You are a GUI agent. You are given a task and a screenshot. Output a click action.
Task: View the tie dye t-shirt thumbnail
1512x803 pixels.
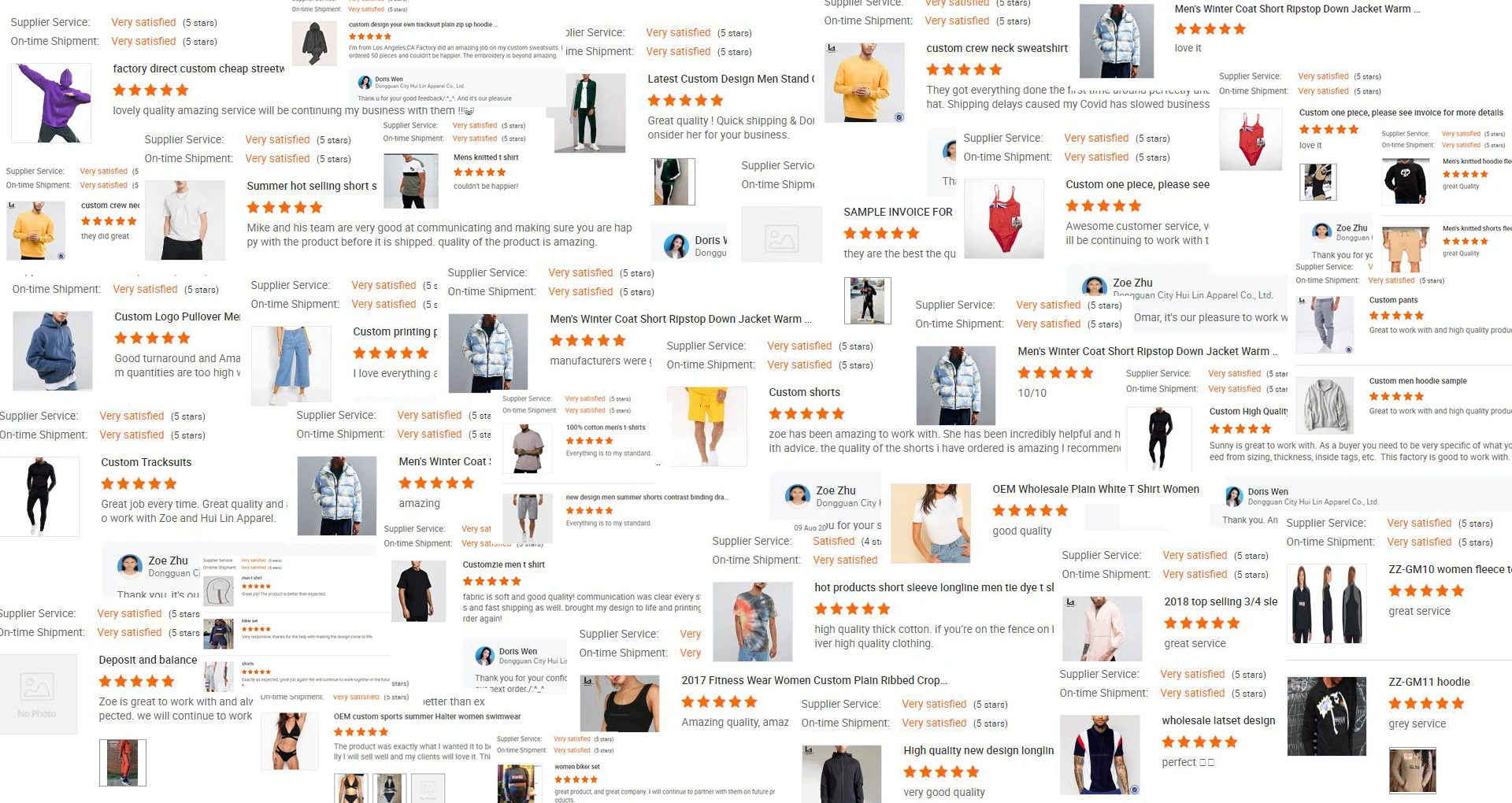click(x=753, y=622)
